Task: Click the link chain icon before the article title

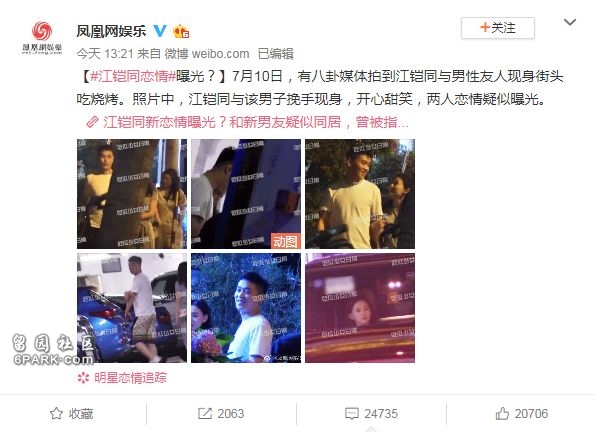Action: point(92,122)
